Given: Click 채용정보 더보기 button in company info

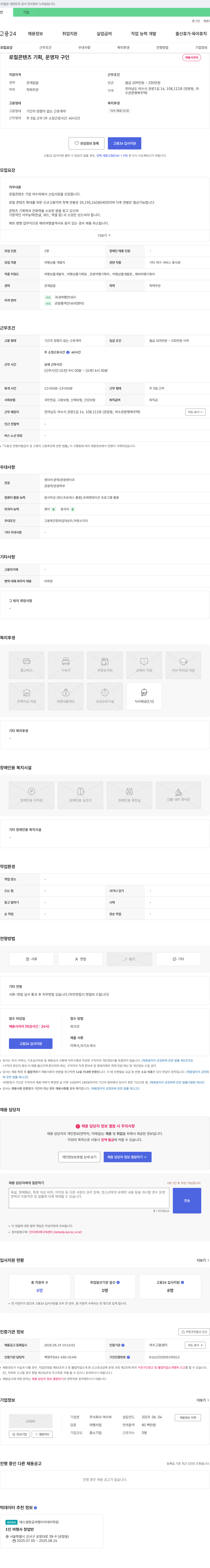Looking at the screenshot, I should tap(187, 1418).
